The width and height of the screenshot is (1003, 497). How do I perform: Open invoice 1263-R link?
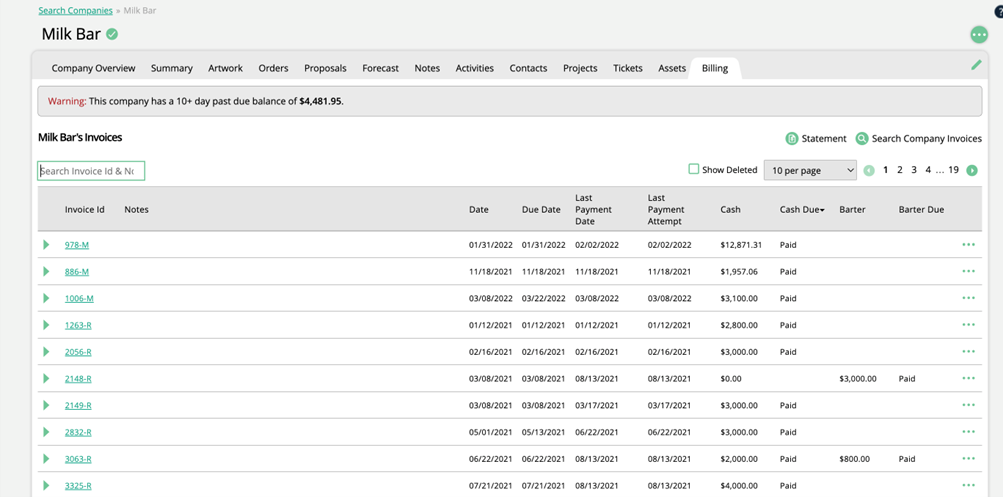[x=78, y=325]
